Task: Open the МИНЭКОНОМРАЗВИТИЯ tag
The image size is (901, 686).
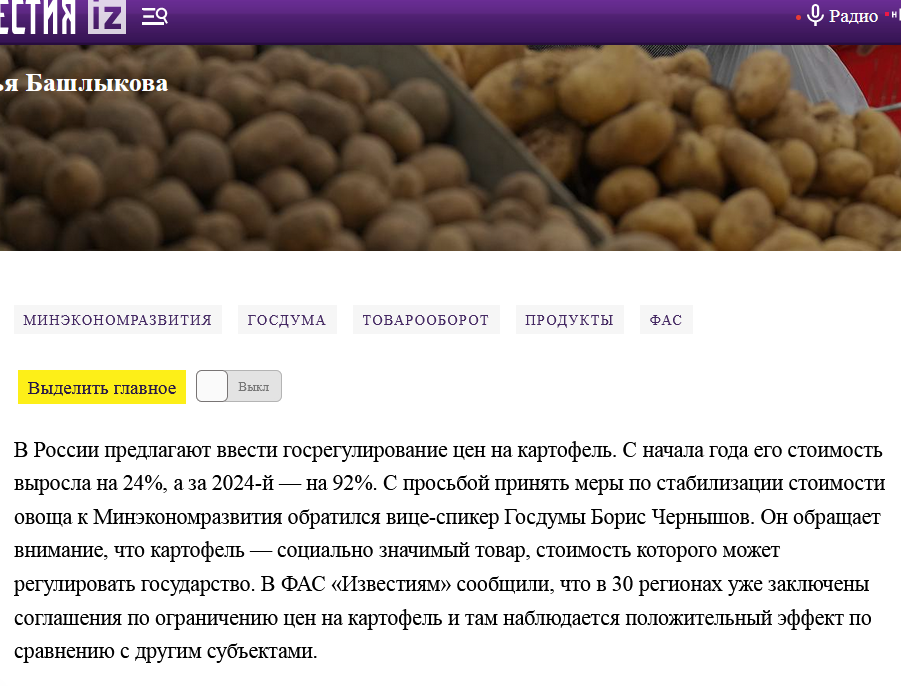Action: pyautogui.click(x=118, y=320)
